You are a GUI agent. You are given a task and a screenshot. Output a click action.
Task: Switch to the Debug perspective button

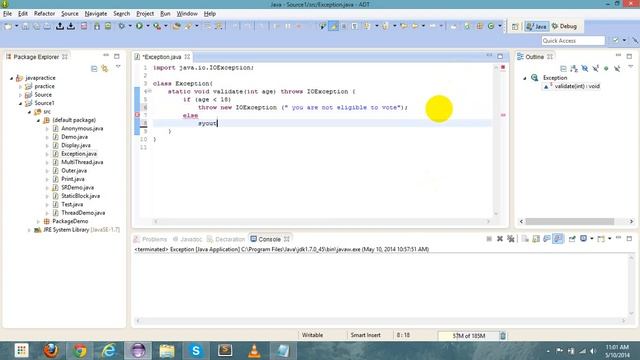point(564,27)
